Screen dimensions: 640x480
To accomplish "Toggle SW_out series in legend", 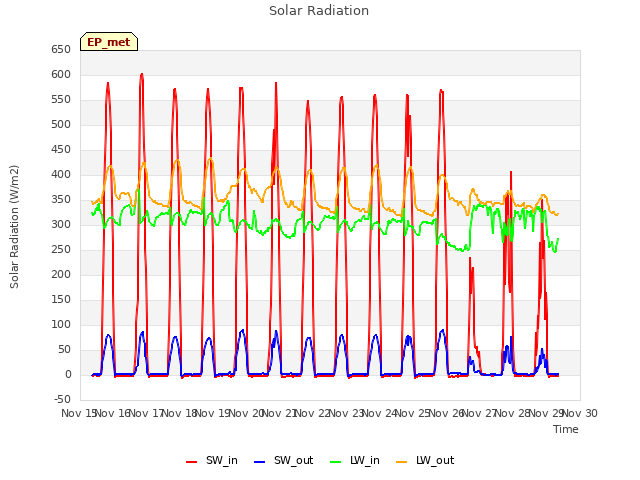I will (x=283, y=460).
